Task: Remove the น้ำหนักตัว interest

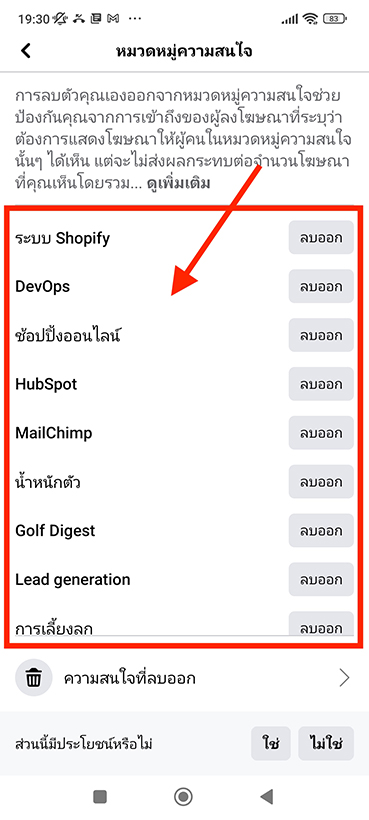Action: [x=321, y=482]
